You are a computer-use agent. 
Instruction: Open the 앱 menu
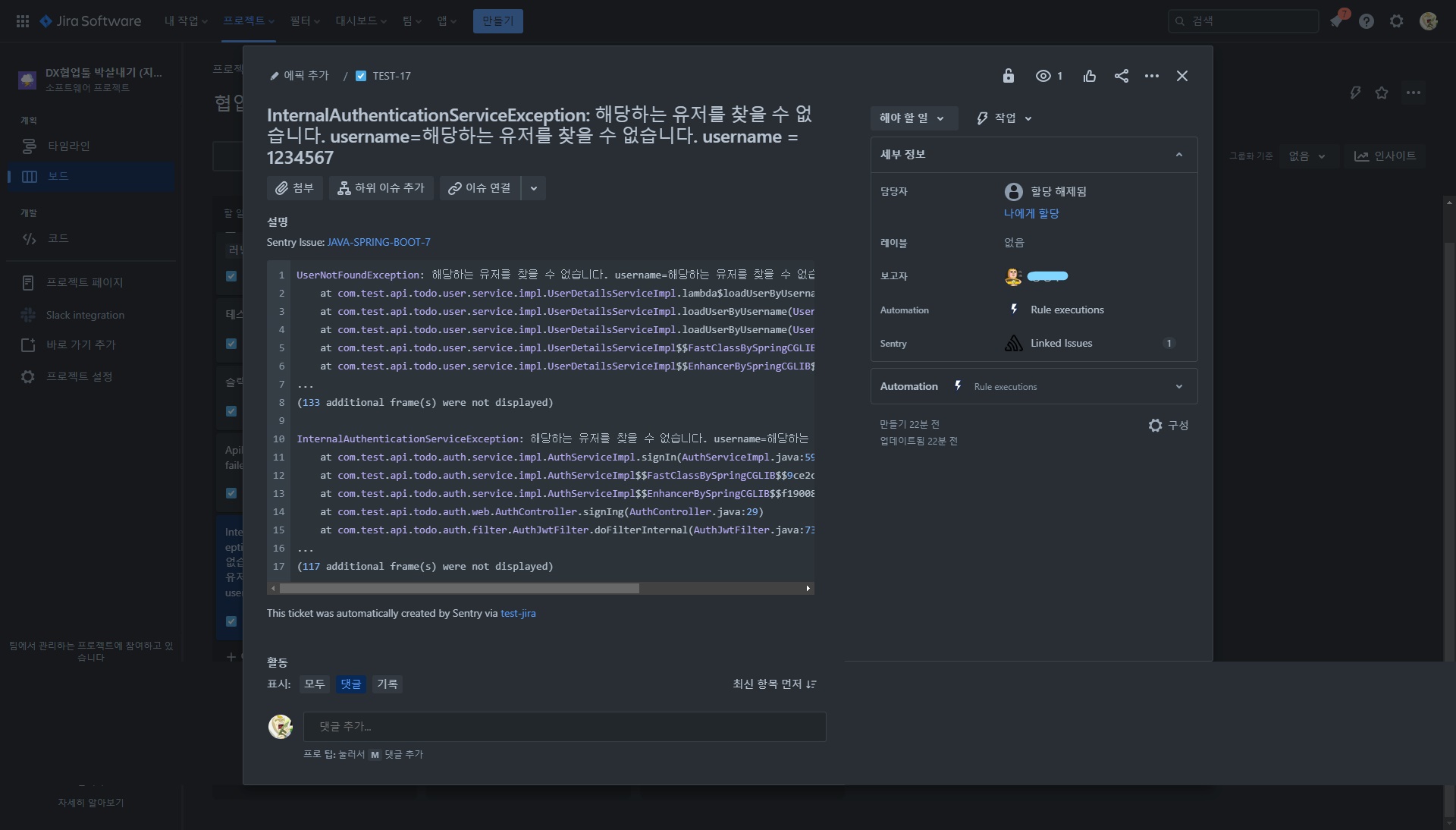[447, 21]
